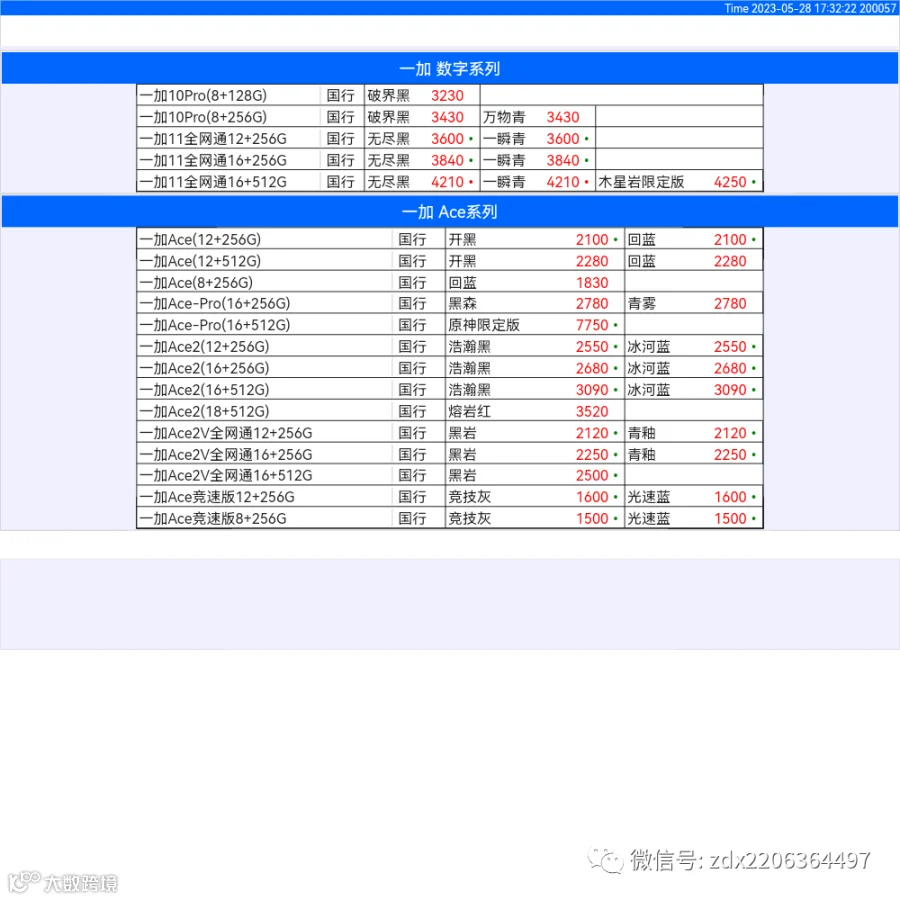Click the '一加11全网通12+256G' model name

(213, 139)
